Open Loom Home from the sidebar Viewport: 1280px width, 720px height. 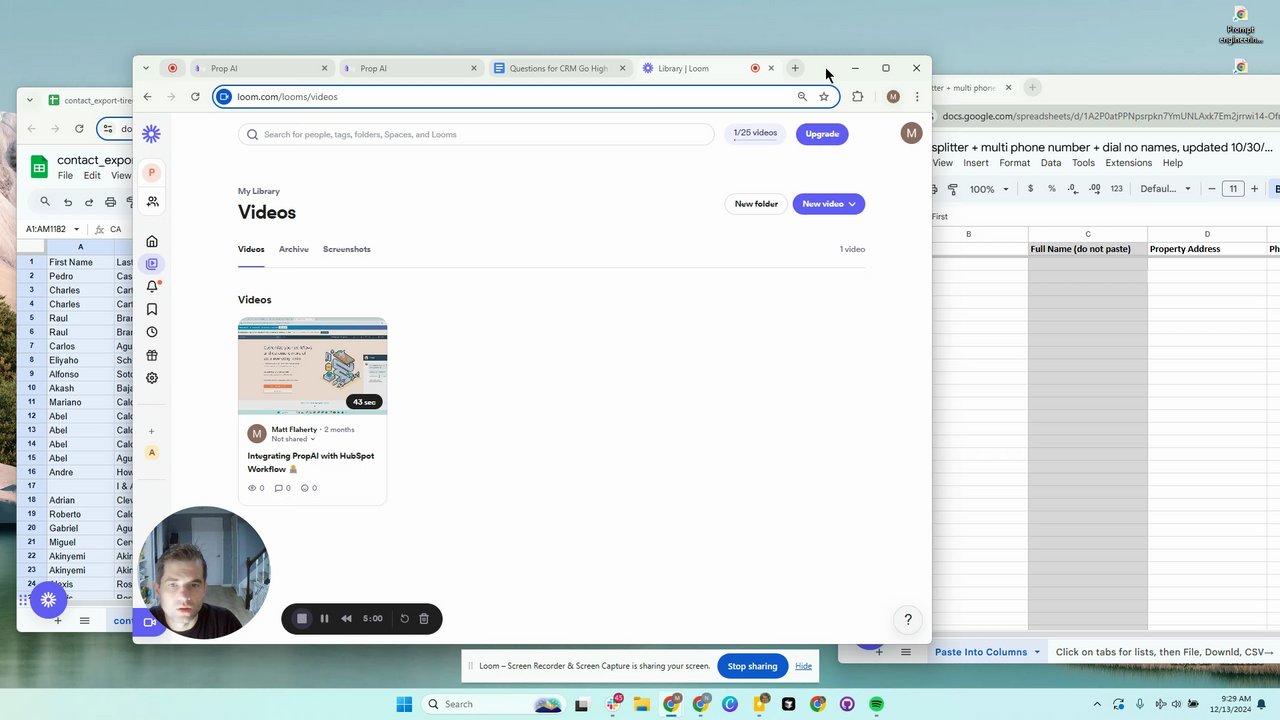[152, 241]
